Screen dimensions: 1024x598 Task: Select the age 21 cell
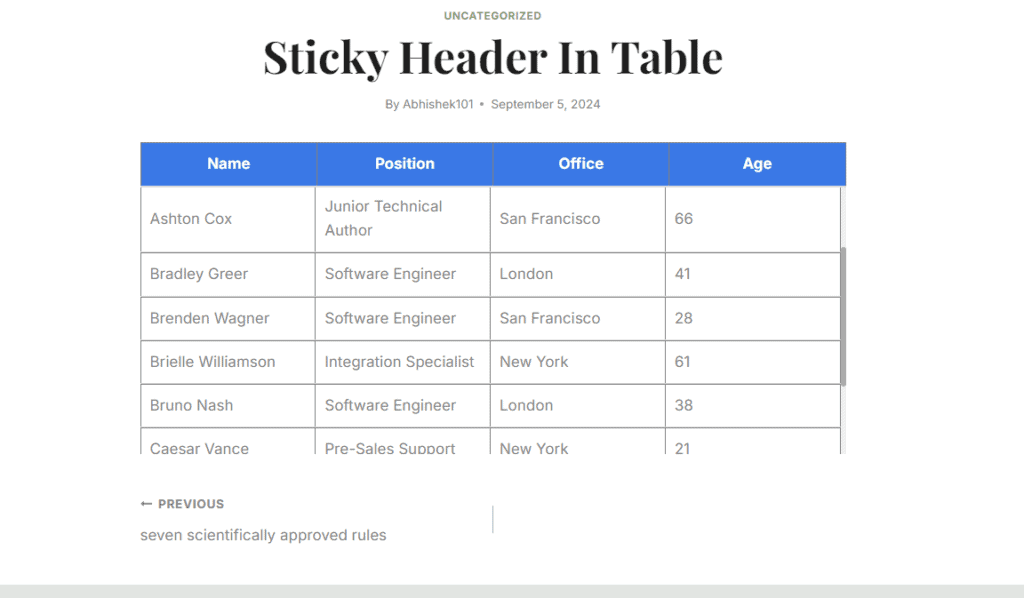(x=753, y=442)
